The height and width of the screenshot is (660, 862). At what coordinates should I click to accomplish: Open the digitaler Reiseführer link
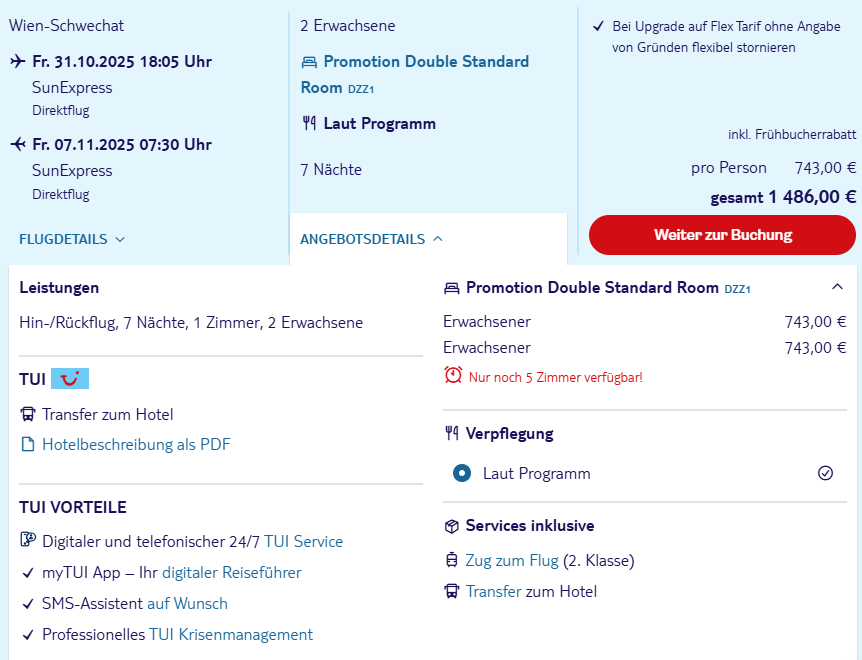coord(232,573)
